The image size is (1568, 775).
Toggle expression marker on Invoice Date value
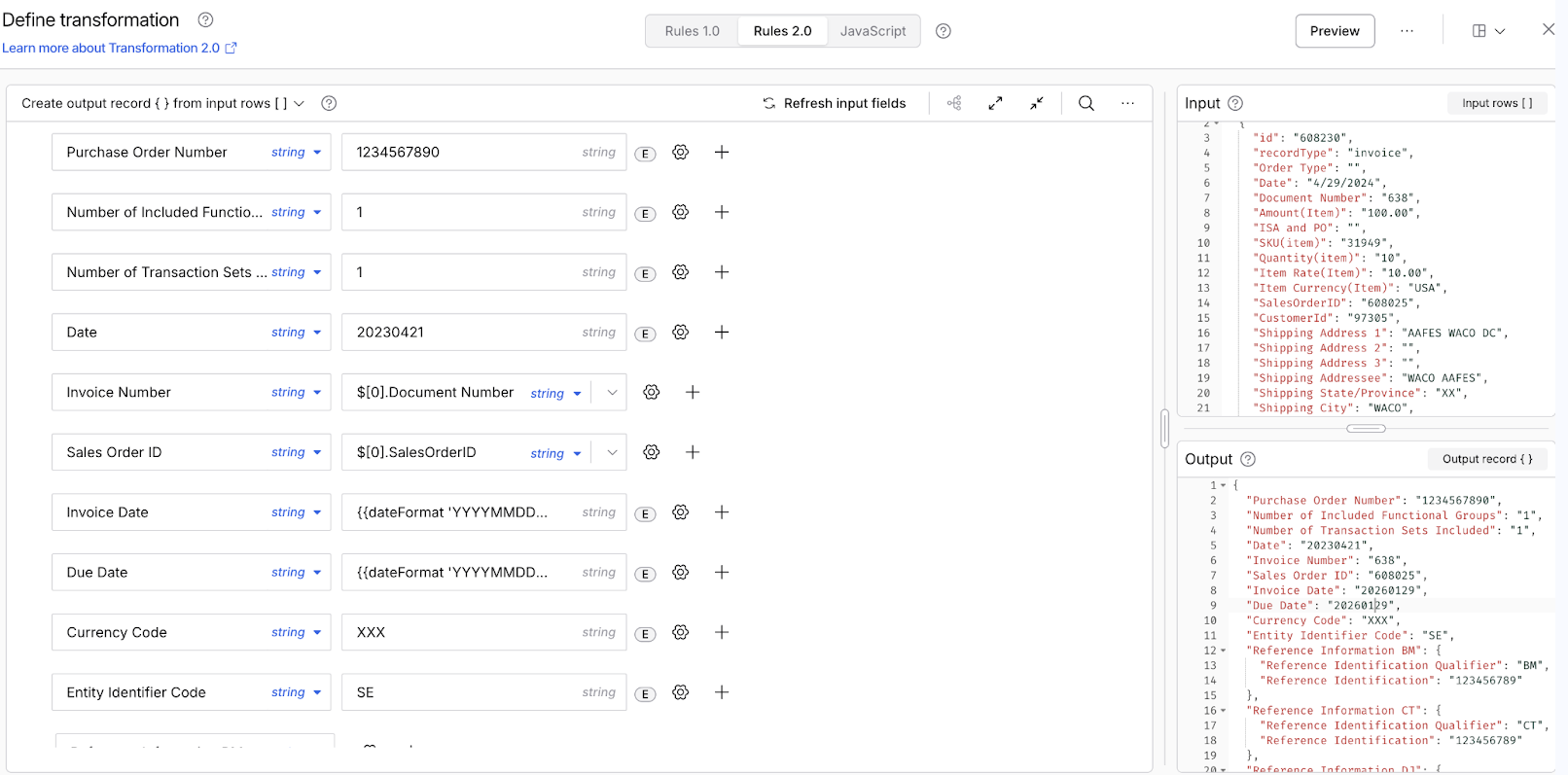(x=645, y=514)
